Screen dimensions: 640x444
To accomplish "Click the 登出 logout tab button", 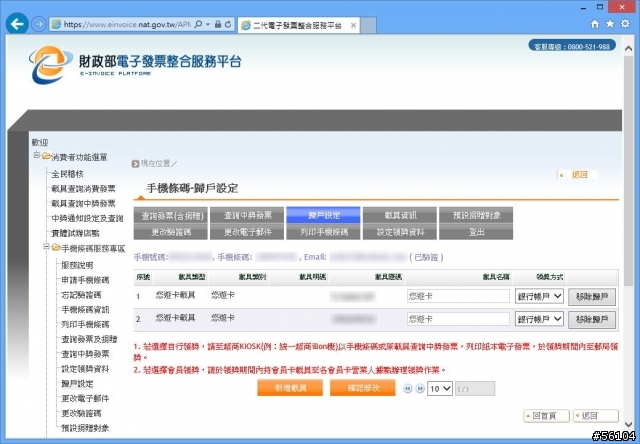I will tap(476, 232).
